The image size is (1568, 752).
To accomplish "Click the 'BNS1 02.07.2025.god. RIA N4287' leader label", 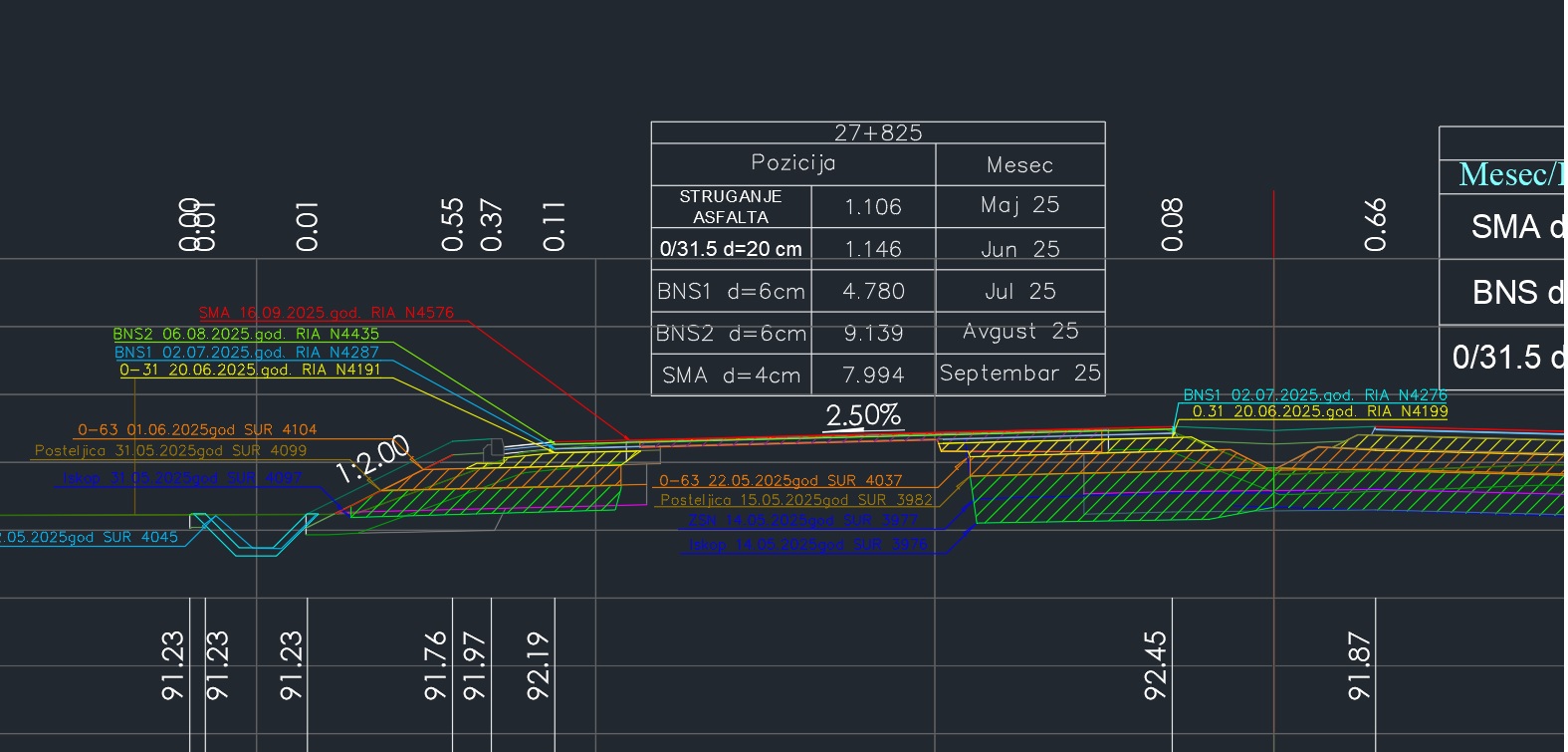I will point(247,353).
